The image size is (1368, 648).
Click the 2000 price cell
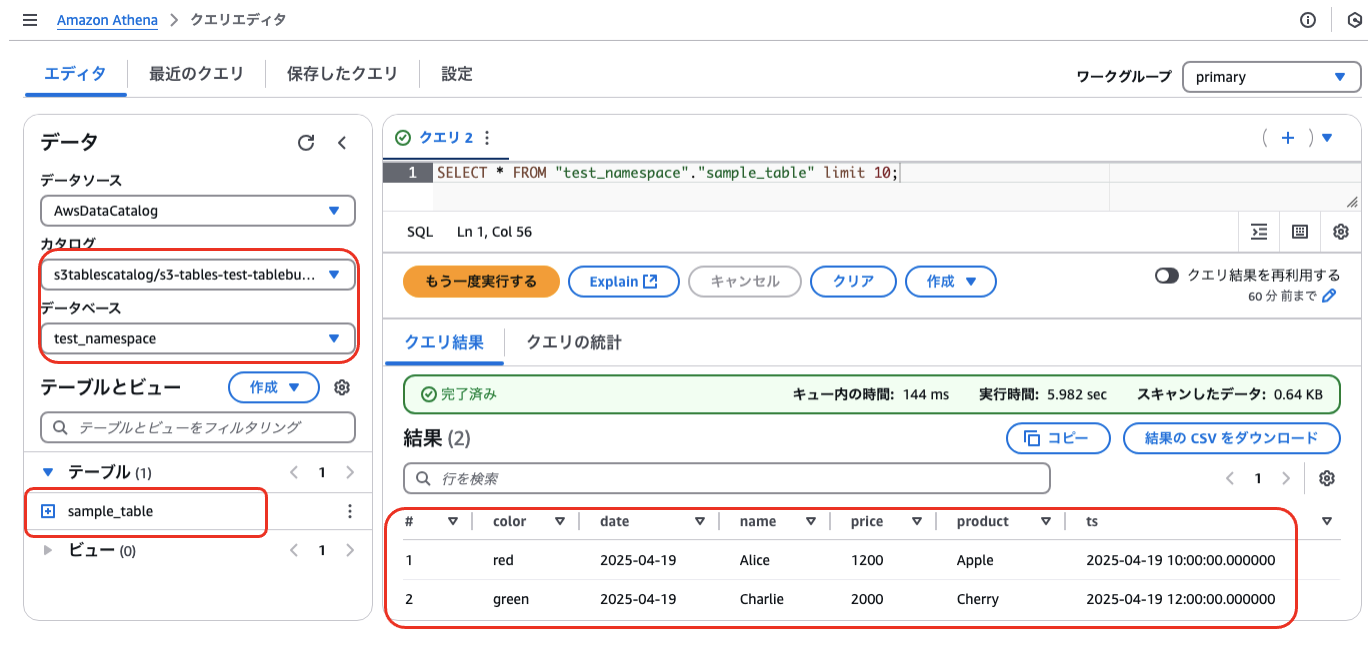click(x=867, y=599)
